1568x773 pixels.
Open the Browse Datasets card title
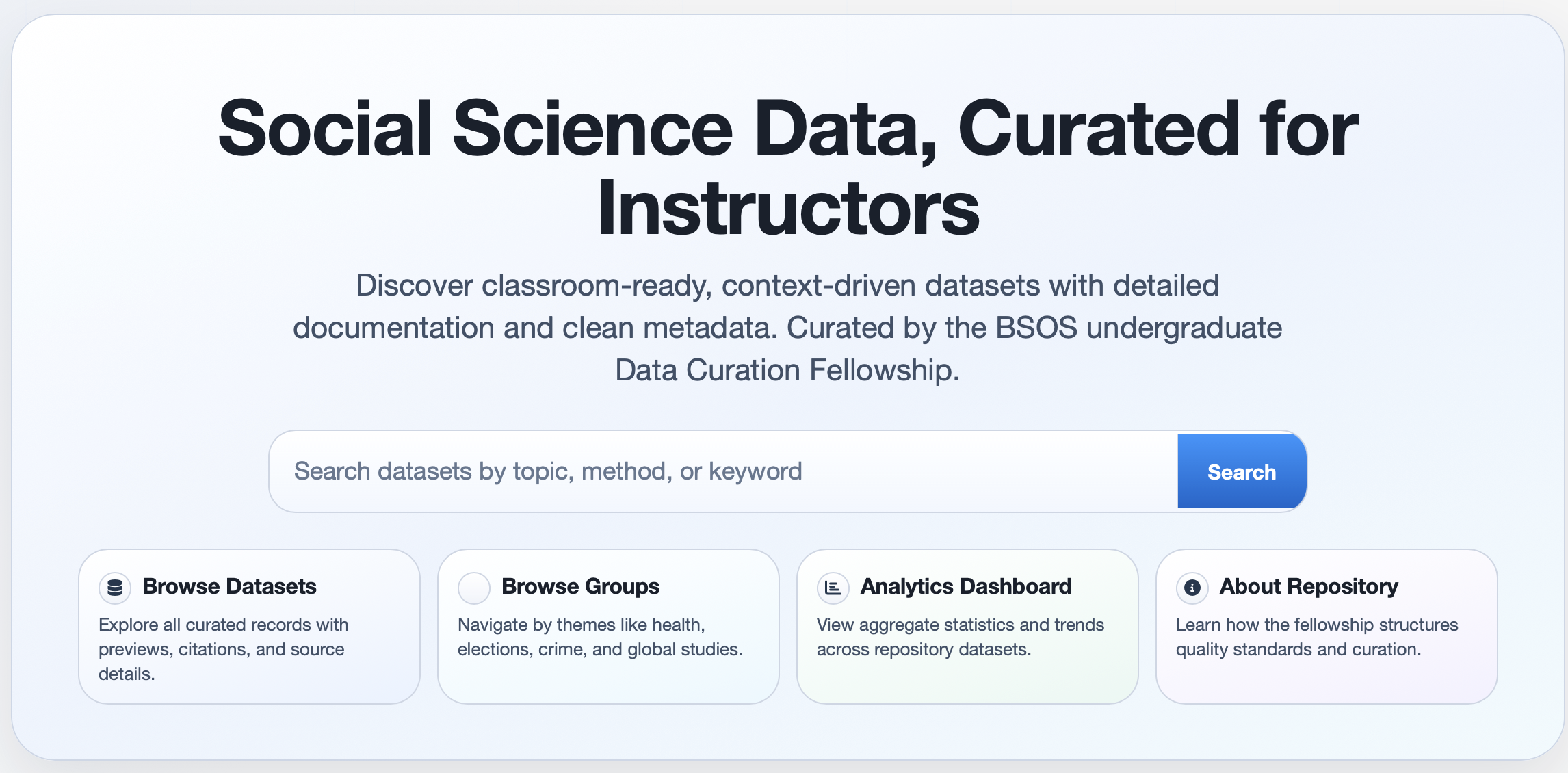tap(229, 586)
